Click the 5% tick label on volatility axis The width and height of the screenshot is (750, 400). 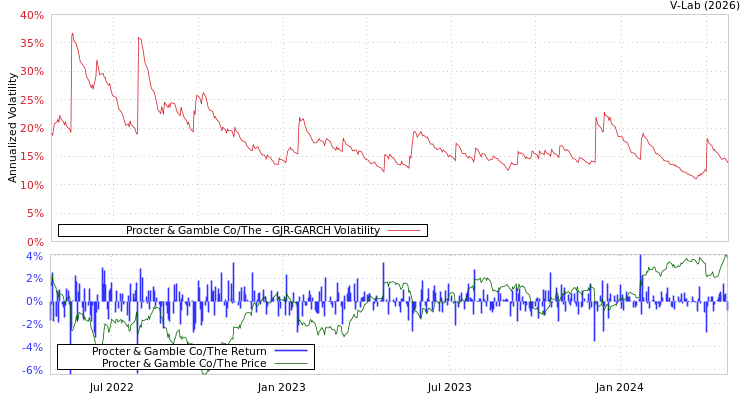point(34,213)
